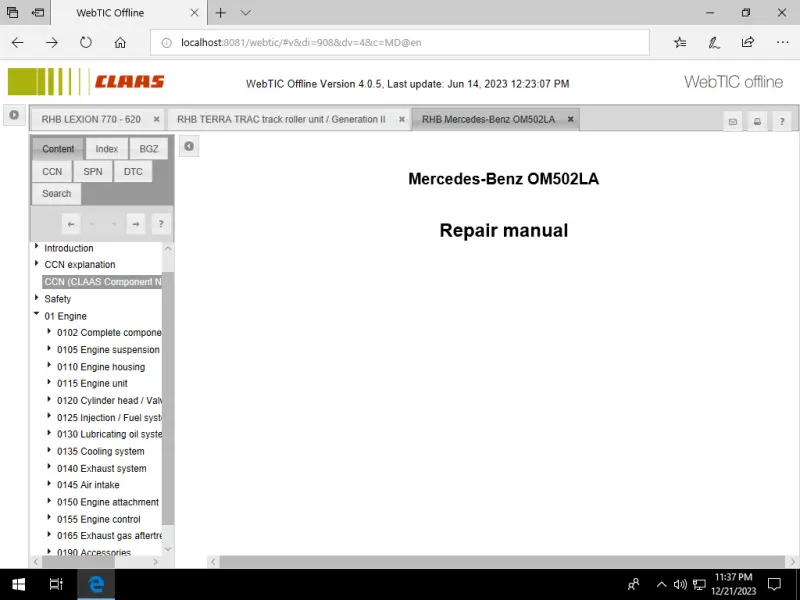
Task: Collapse the 01 Engine tree node
Action: pos(37,315)
